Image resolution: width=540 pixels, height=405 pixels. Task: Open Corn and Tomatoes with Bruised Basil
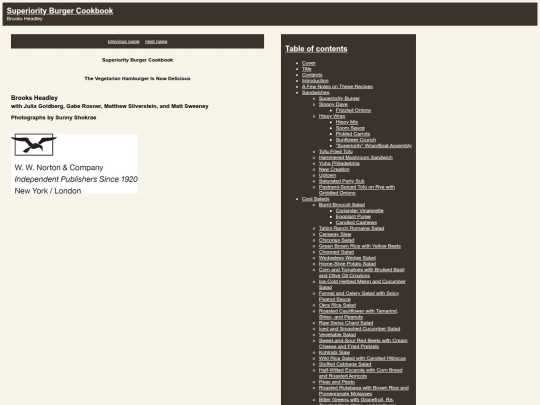pos(362,272)
